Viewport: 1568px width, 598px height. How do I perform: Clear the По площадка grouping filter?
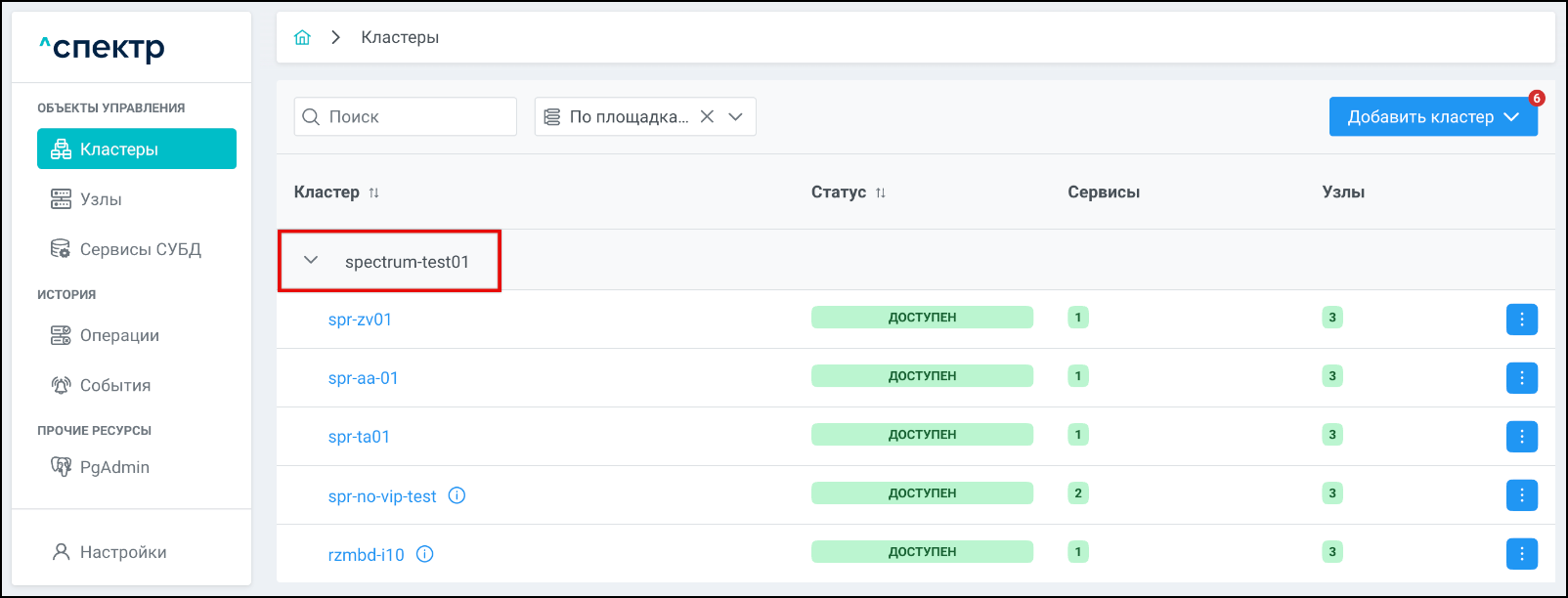click(x=707, y=116)
